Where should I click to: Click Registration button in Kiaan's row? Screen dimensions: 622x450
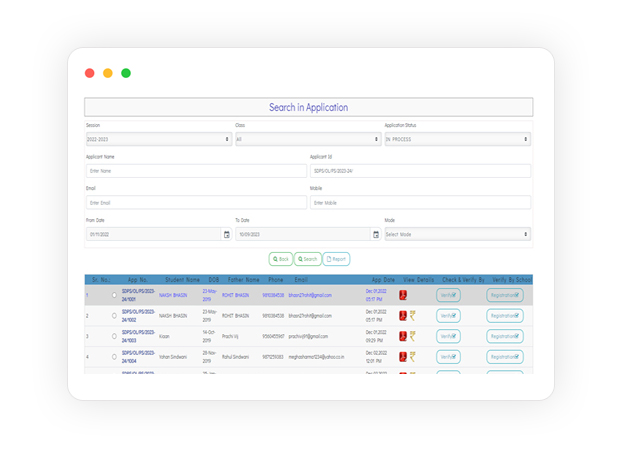pos(505,337)
